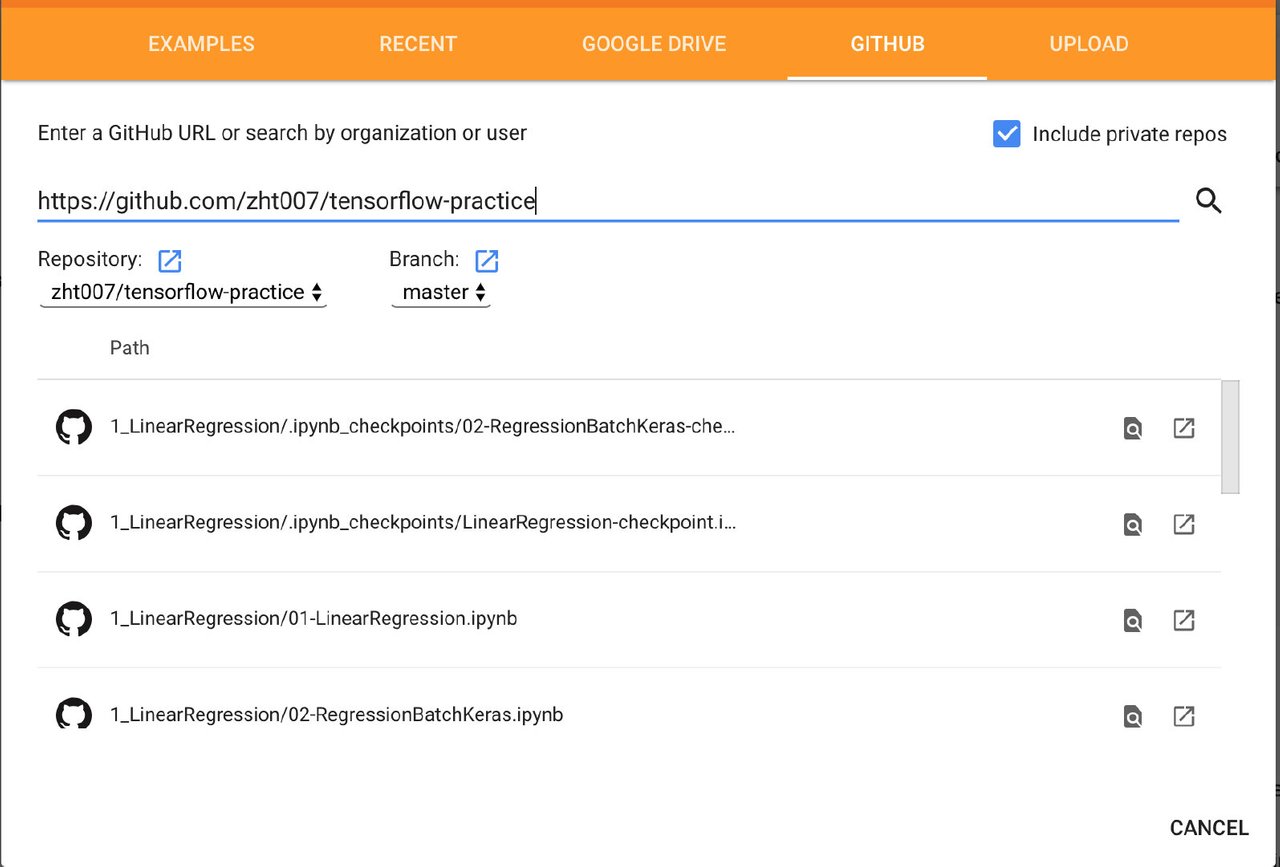
Task: Open branch on GitHub via icon beside Branch label
Action: coord(486,261)
